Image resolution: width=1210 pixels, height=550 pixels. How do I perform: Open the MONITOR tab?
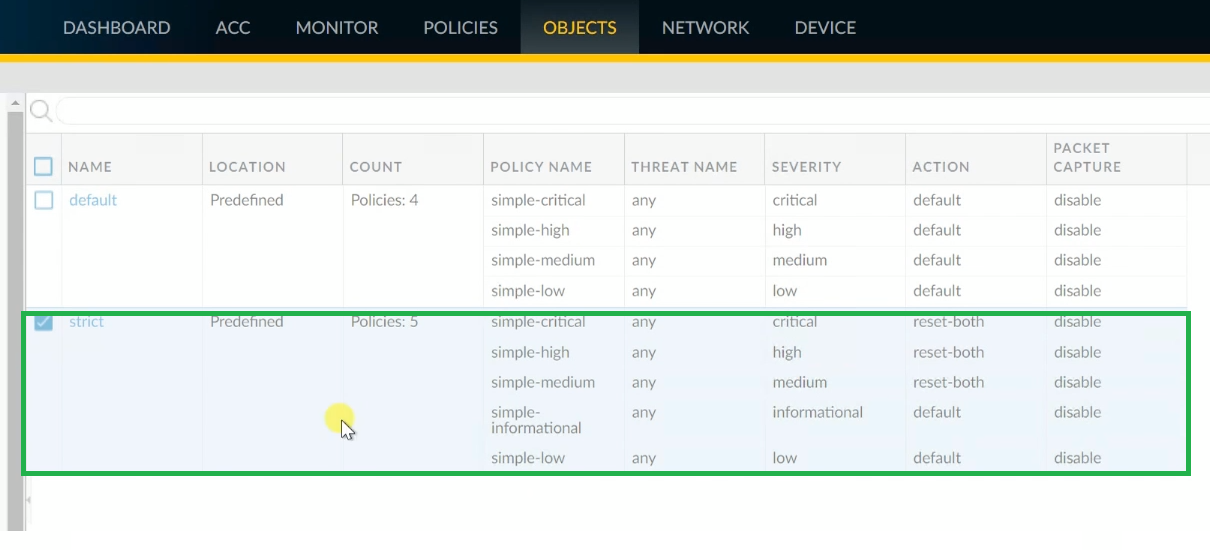pyautogui.click(x=337, y=27)
